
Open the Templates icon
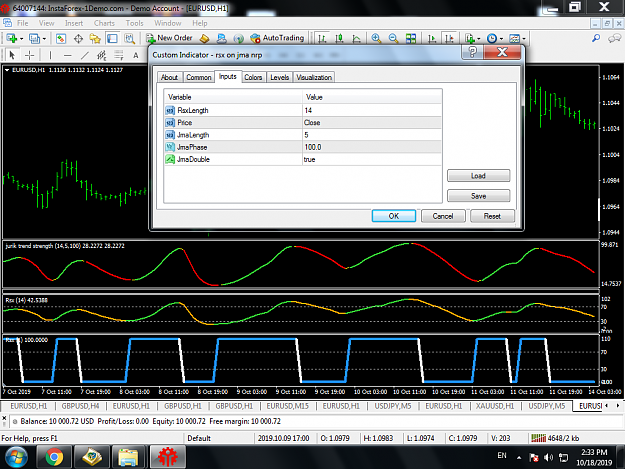coord(515,39)
